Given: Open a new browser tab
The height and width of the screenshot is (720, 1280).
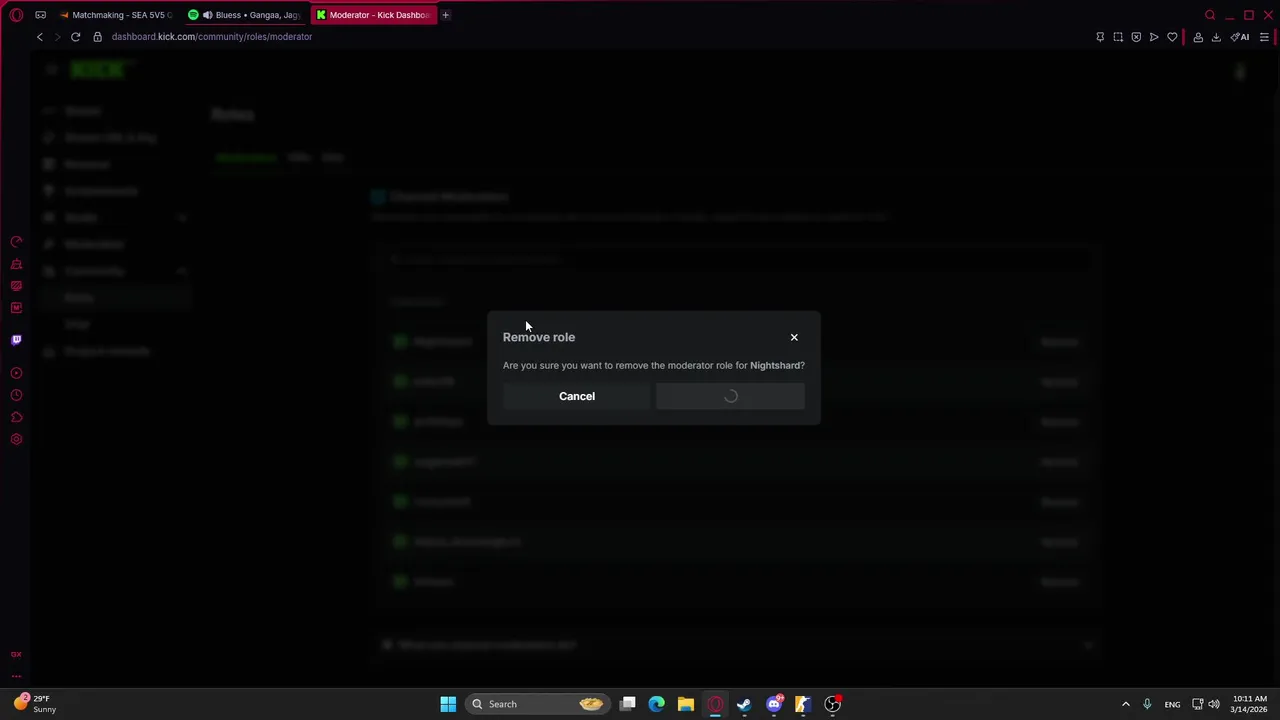Looking at the screenshot, I should [x=446, y=15].
